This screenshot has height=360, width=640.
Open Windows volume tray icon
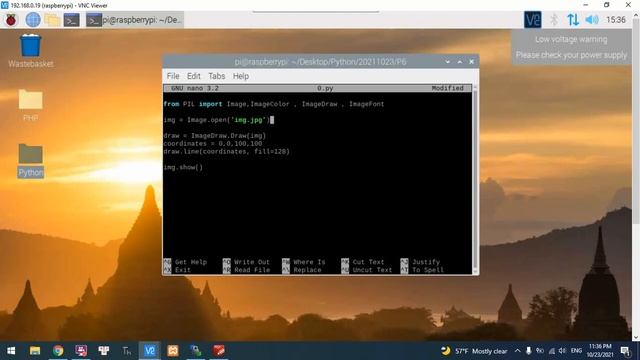(x=562, y=351)
